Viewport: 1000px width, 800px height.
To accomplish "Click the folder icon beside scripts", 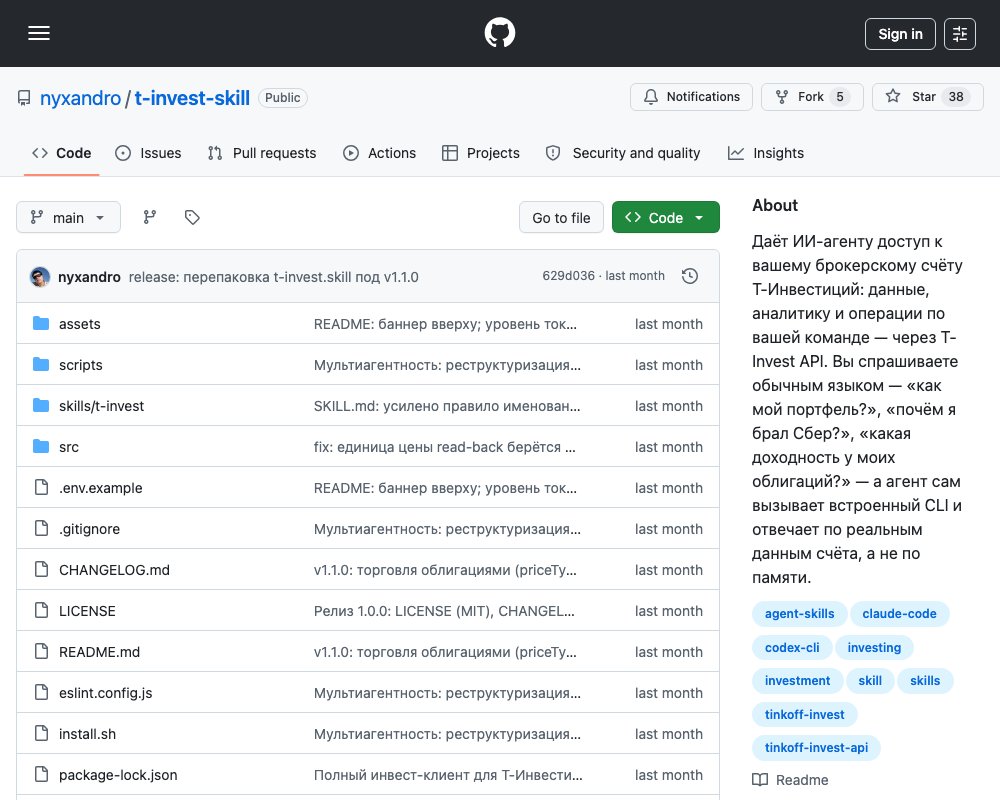I will 41,364.
